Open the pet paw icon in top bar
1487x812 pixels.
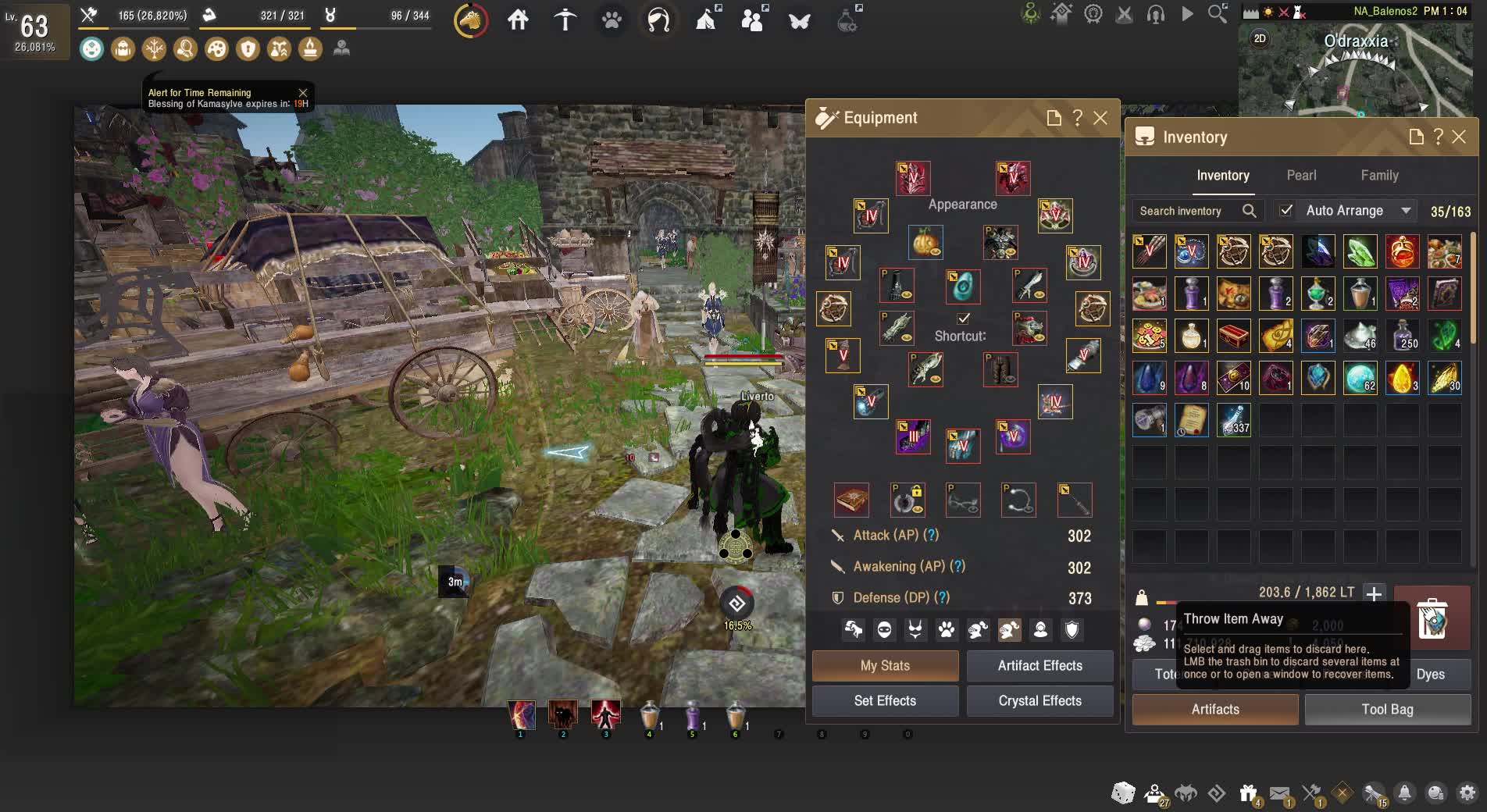click(612, 20)
